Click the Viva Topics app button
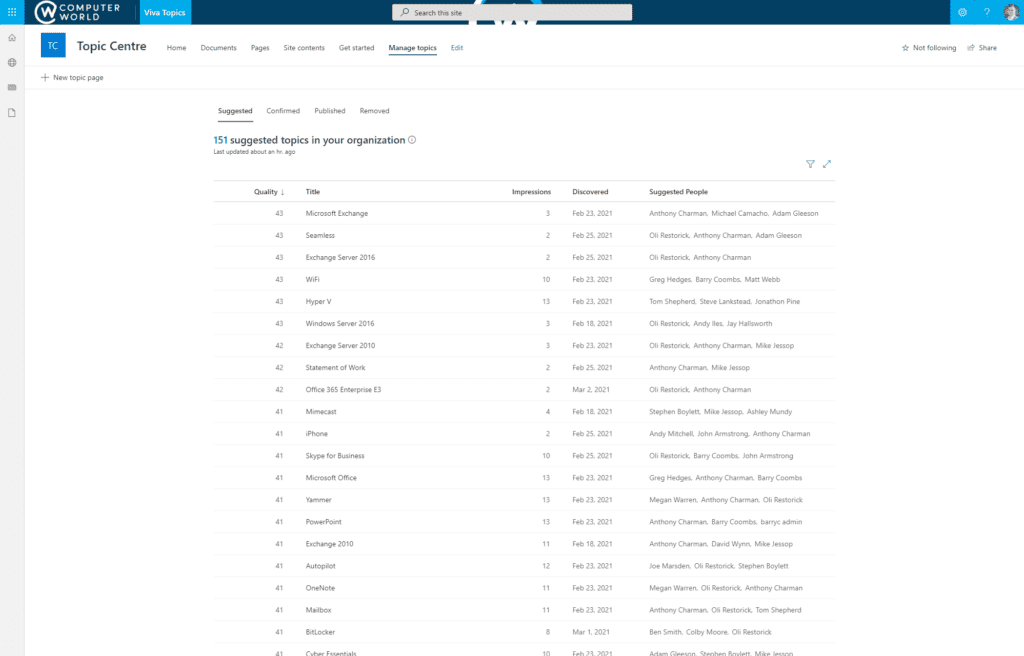 [x=165, y=12]
